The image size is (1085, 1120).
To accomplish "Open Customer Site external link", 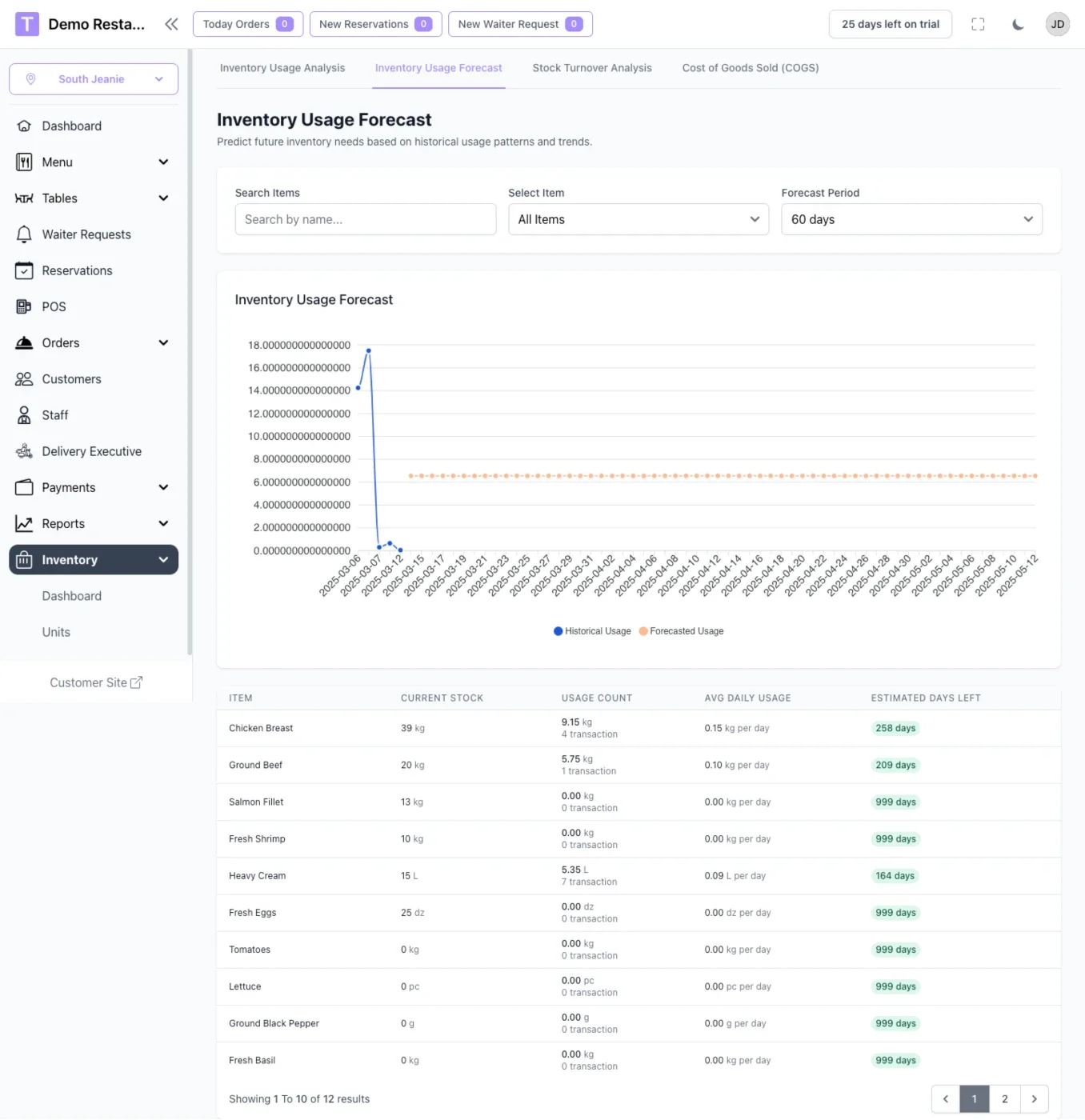I will (x=96, y=682).
